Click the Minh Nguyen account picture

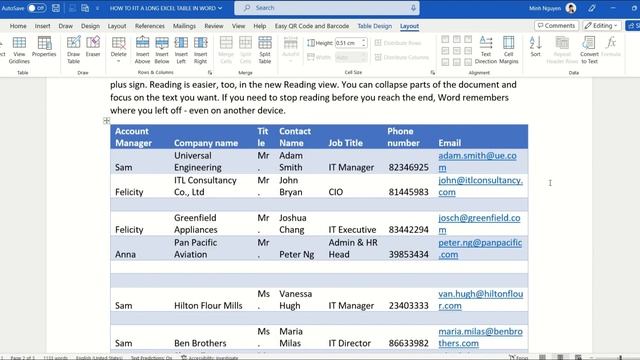tap(571, 8)
